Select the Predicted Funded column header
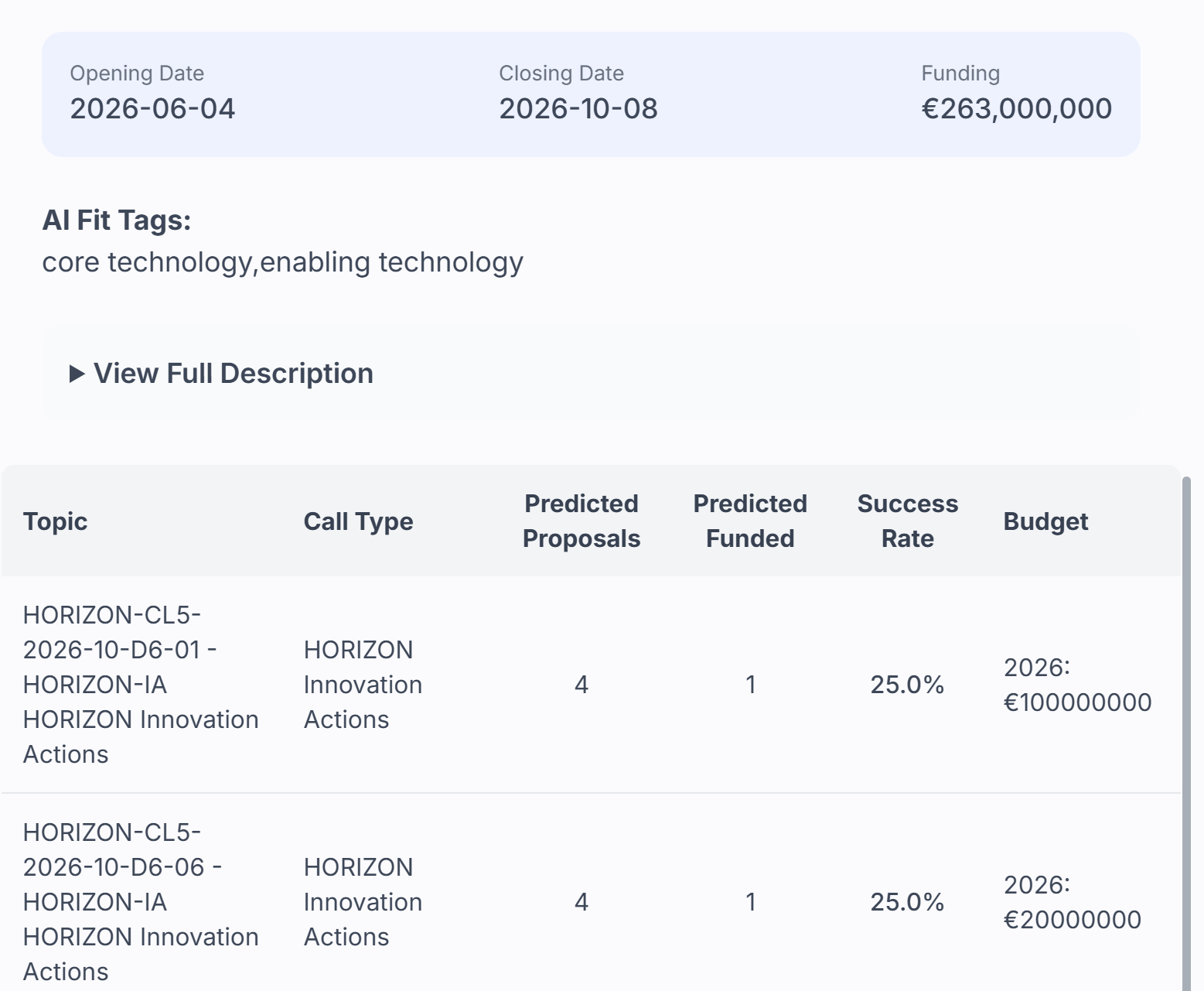The width and height of the screenshot is (1204, 991). (x=749, y=521)
